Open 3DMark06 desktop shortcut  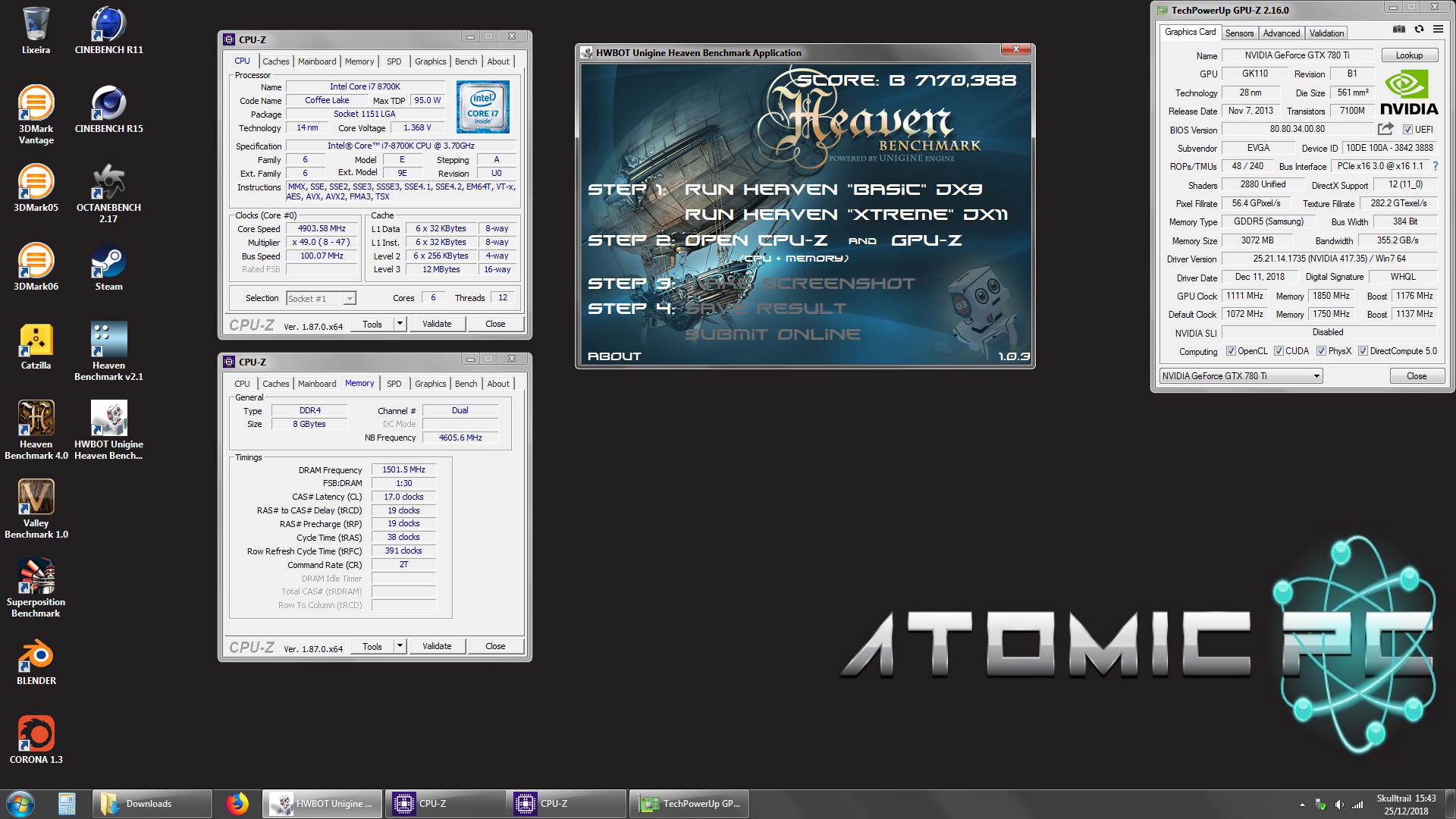[36, 267]
